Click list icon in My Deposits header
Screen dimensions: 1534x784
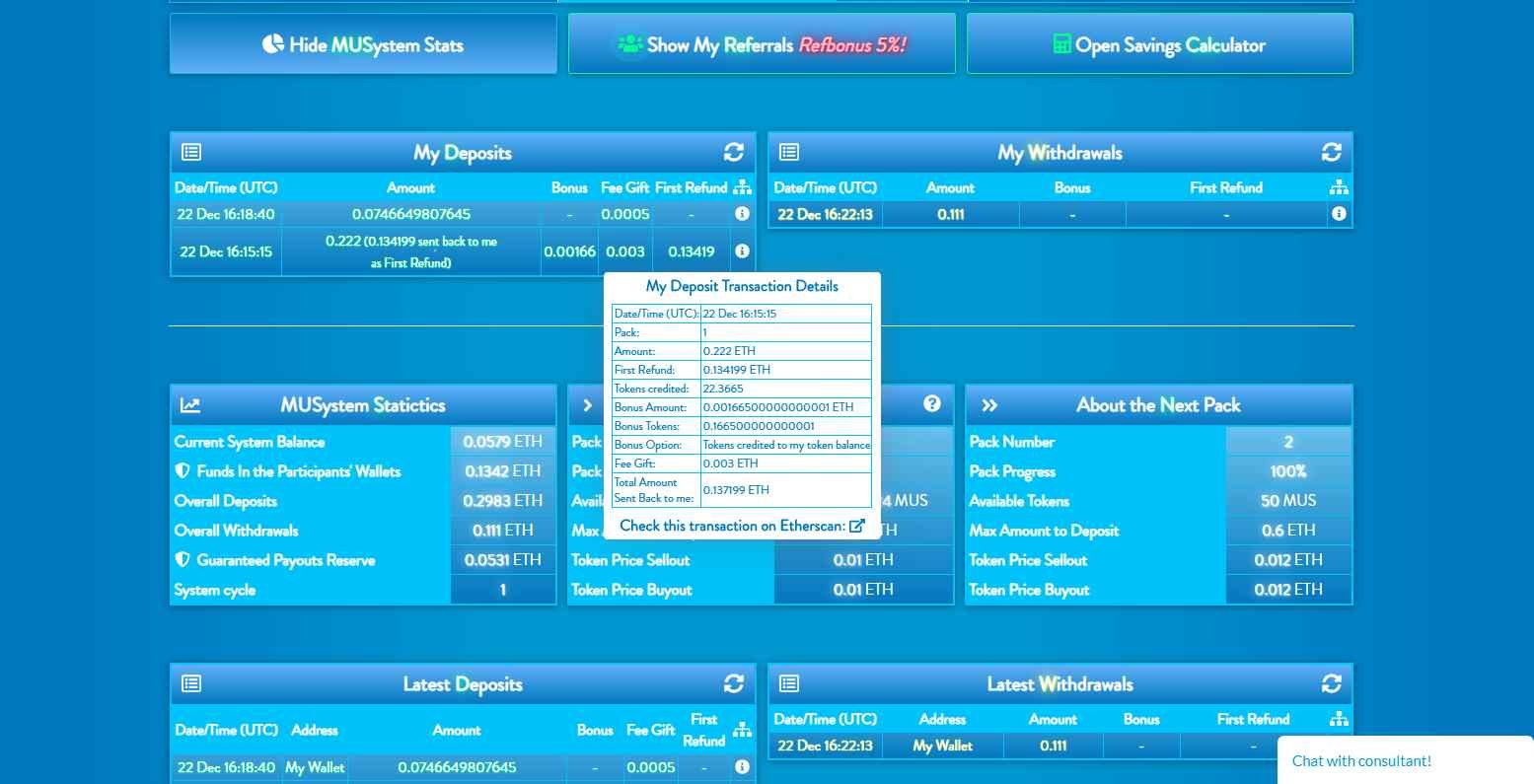click(191, 152)
